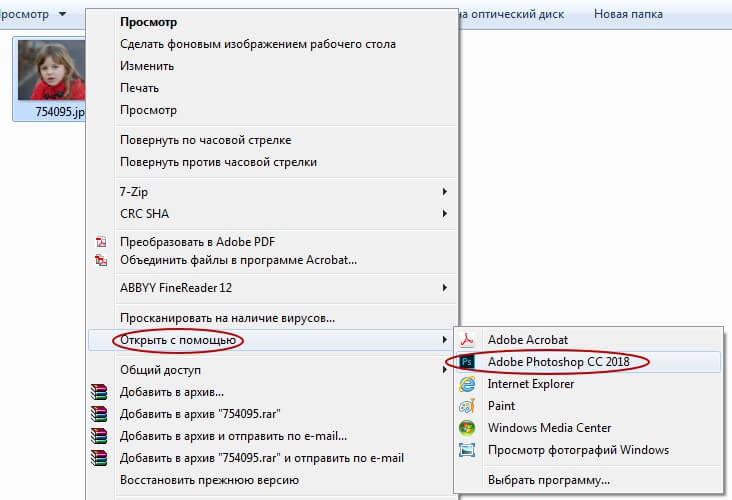Expand the 'Общий доступ' submenu arrow
Screen dimensions: 732x500
point(443,370)
